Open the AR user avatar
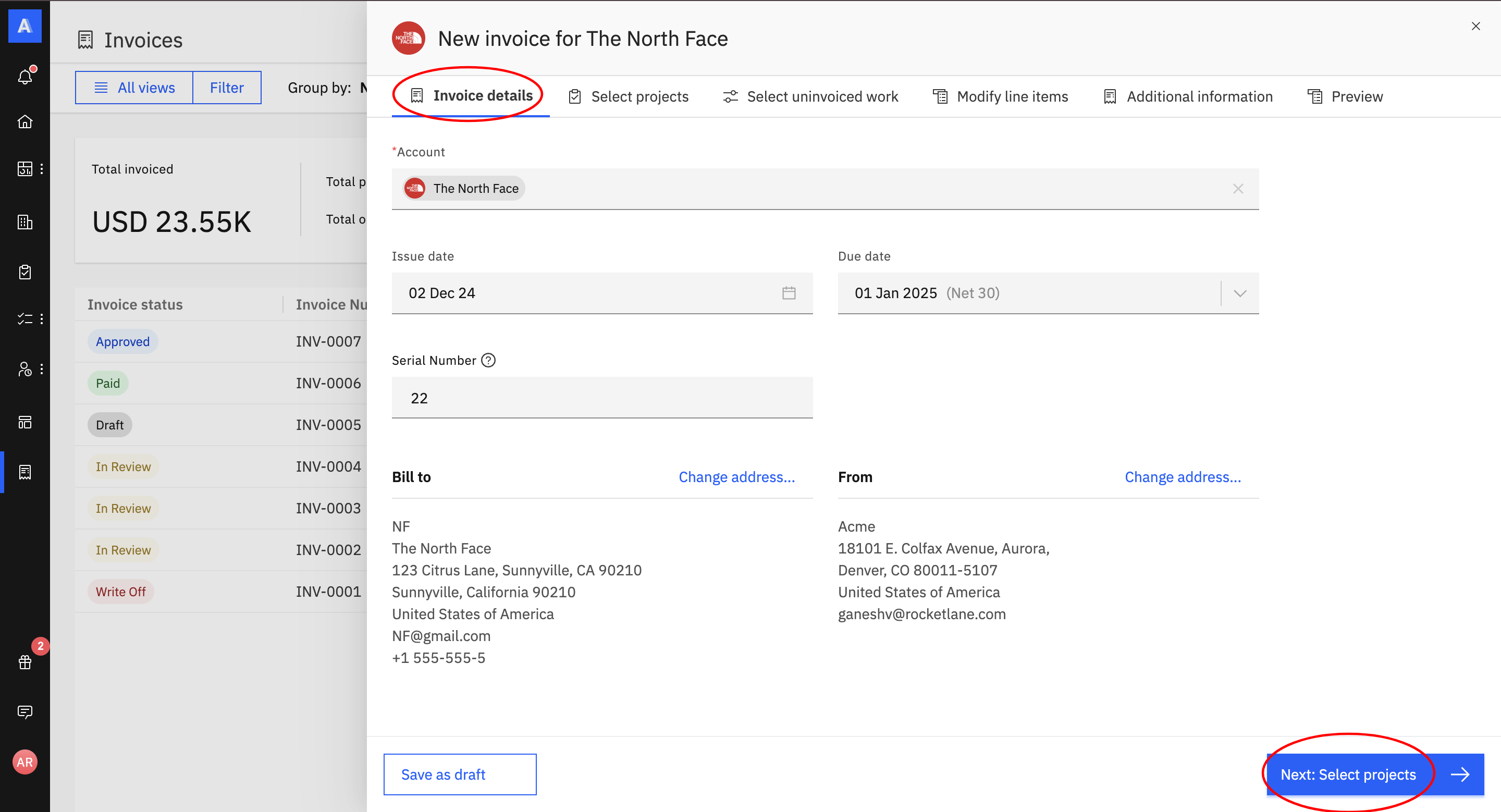The width and height of the screenshot is (1501, 812). click(x=25, y=762)
